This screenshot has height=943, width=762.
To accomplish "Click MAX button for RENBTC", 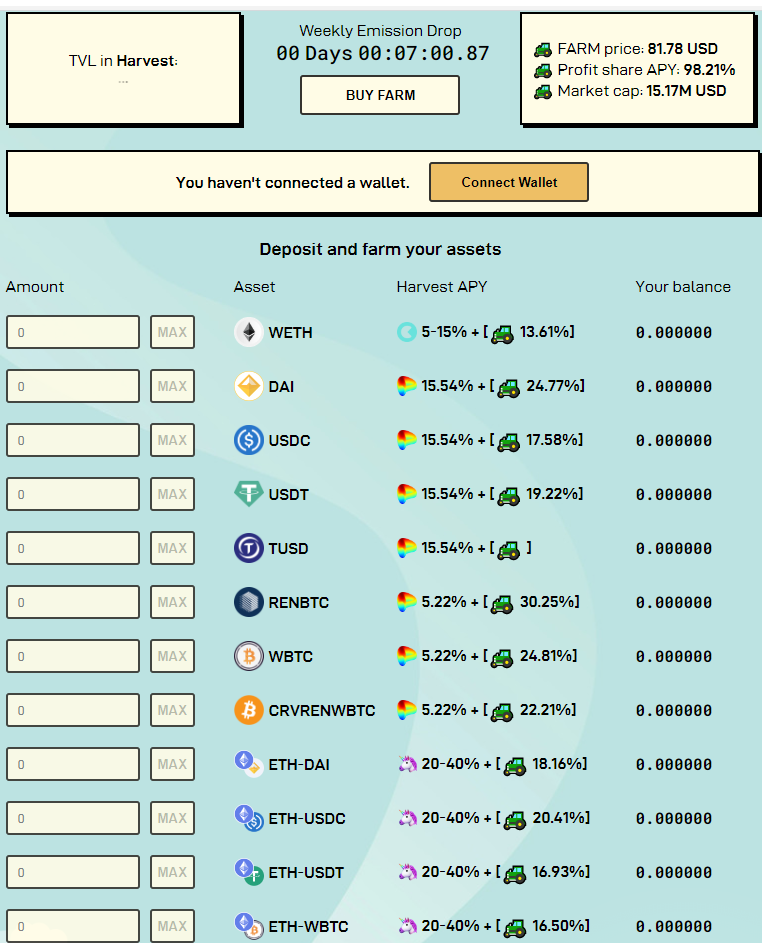I will pyautogui.click(x=173, y=602).
